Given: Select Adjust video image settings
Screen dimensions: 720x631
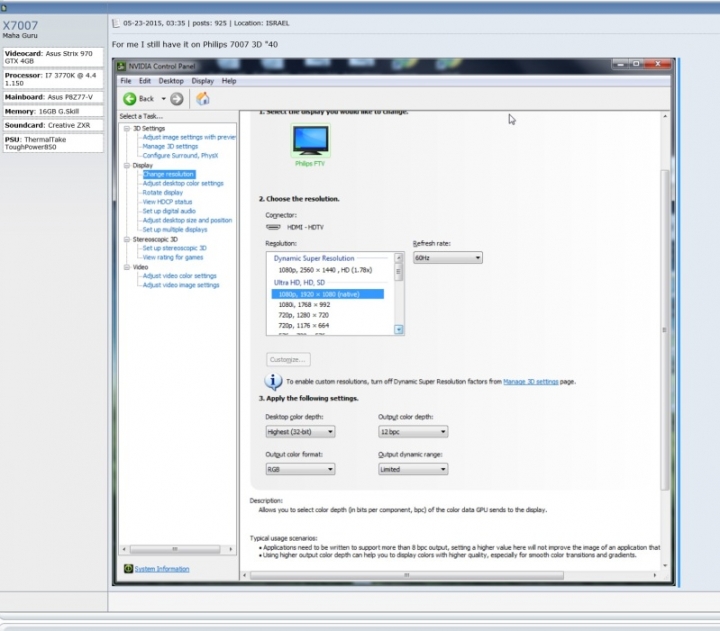Looking at the screenshot, I should coord(181,285).
